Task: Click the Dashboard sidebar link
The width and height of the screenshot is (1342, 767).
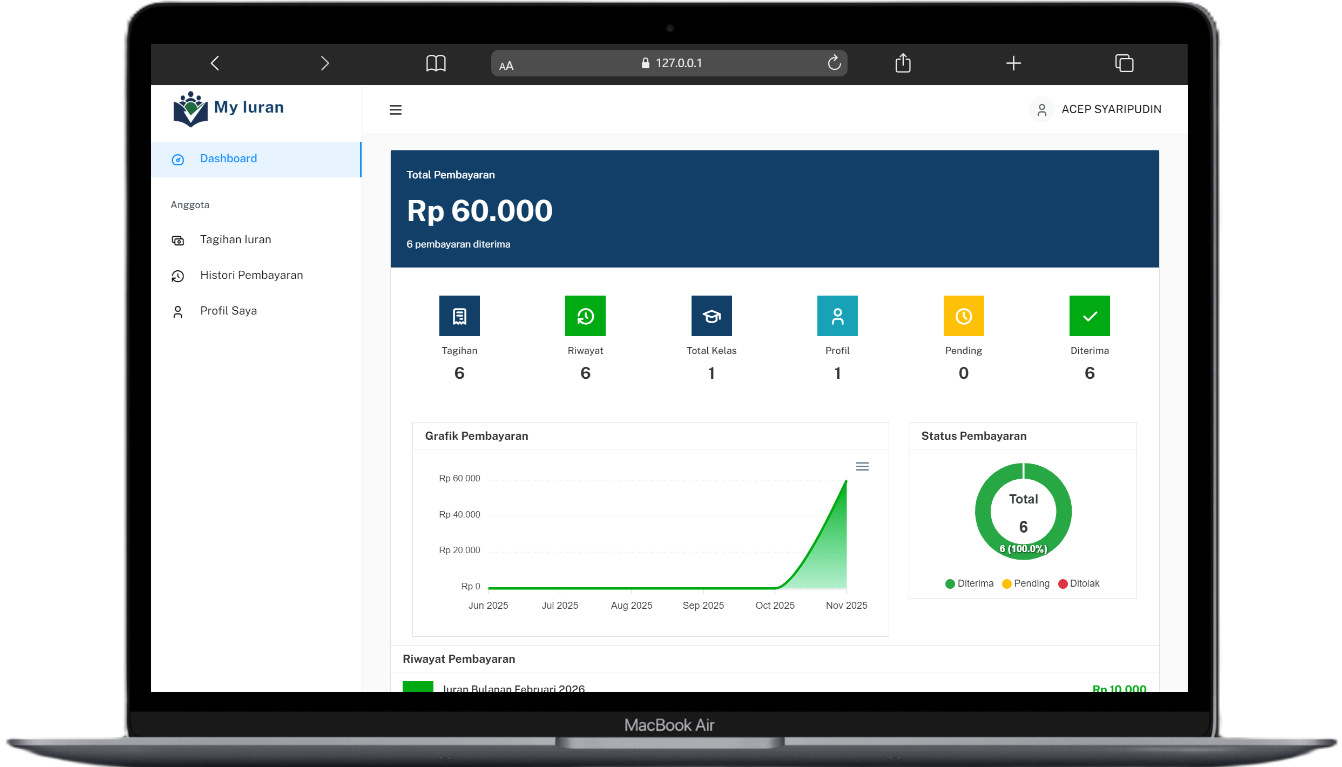Action: point(228,159)
